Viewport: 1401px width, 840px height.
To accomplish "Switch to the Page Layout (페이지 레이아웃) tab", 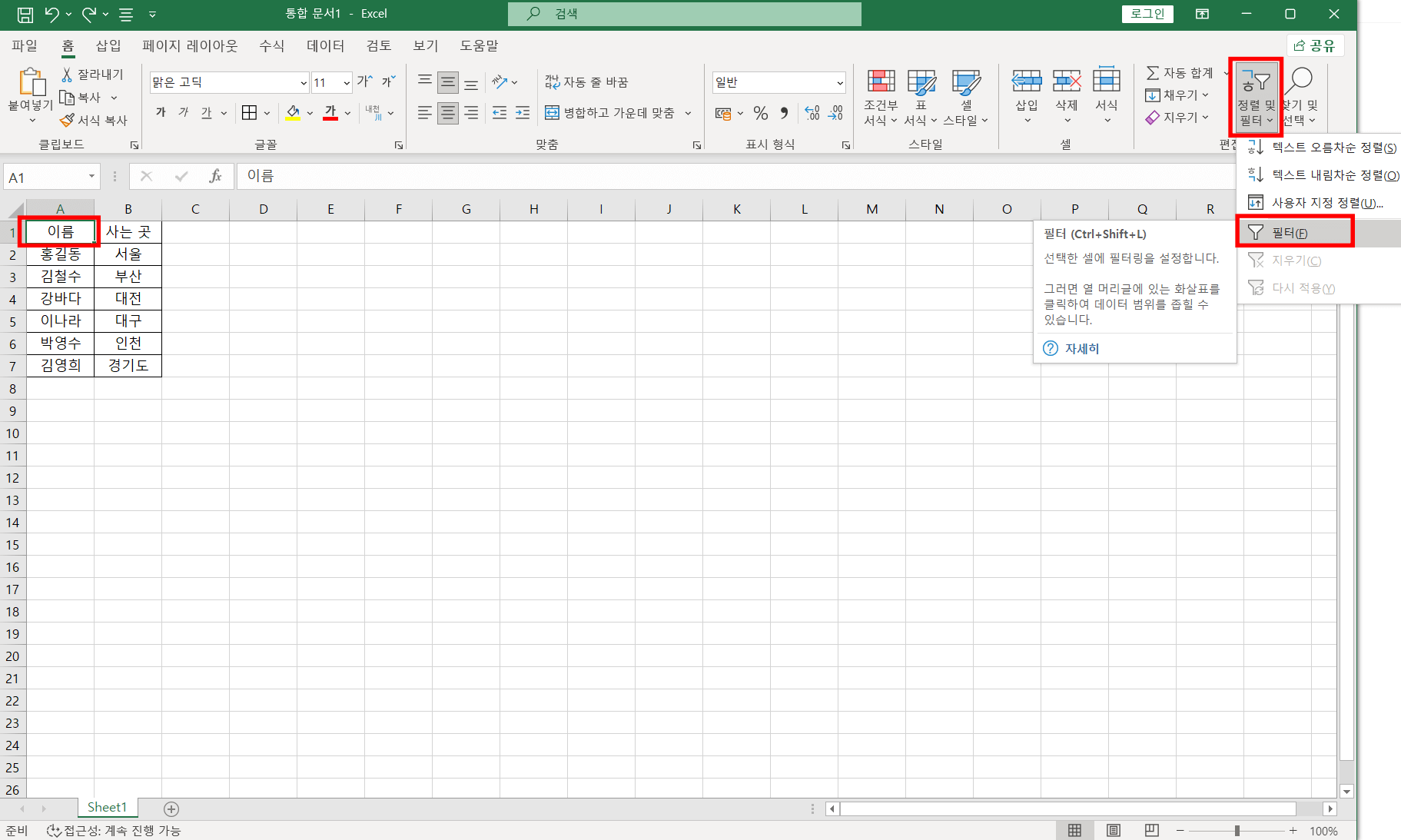I will 190,46.
